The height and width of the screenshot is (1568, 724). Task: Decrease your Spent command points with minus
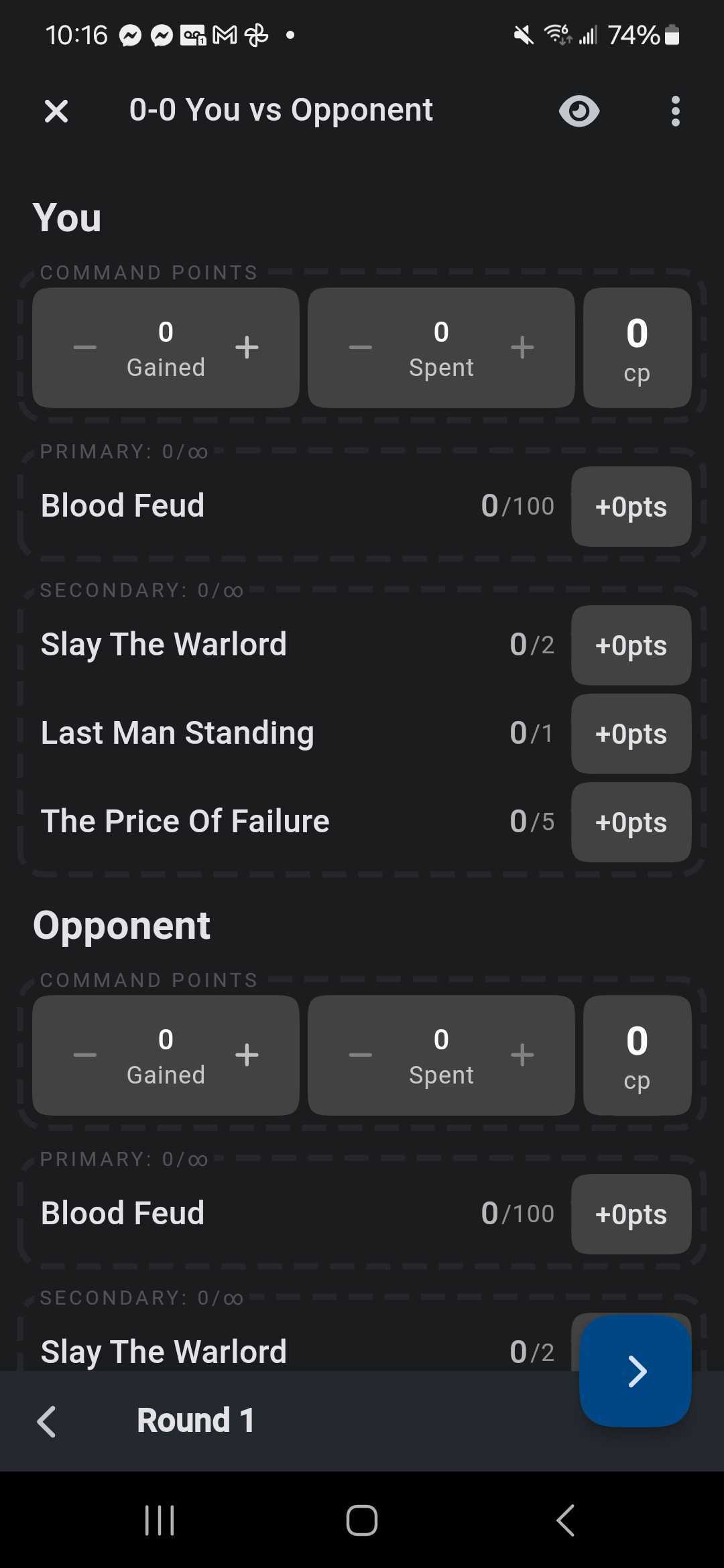[361, 347]
